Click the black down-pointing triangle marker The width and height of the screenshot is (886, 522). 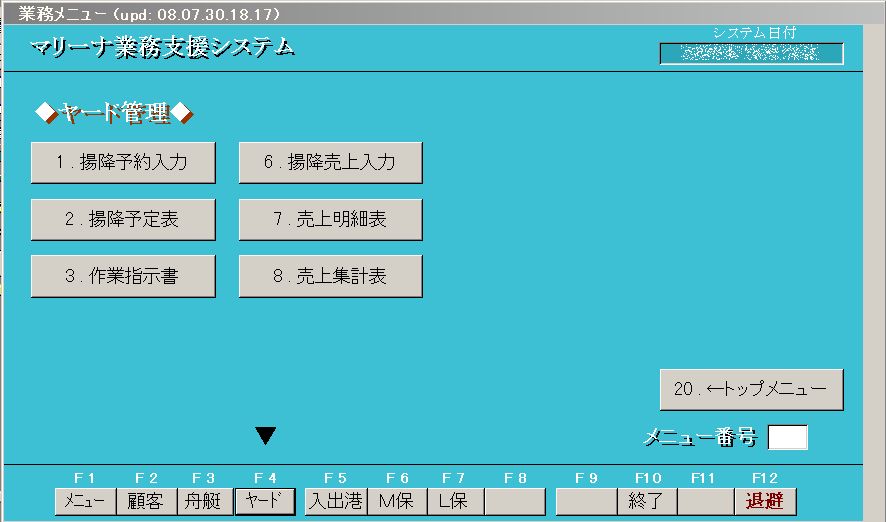point(265,435)
